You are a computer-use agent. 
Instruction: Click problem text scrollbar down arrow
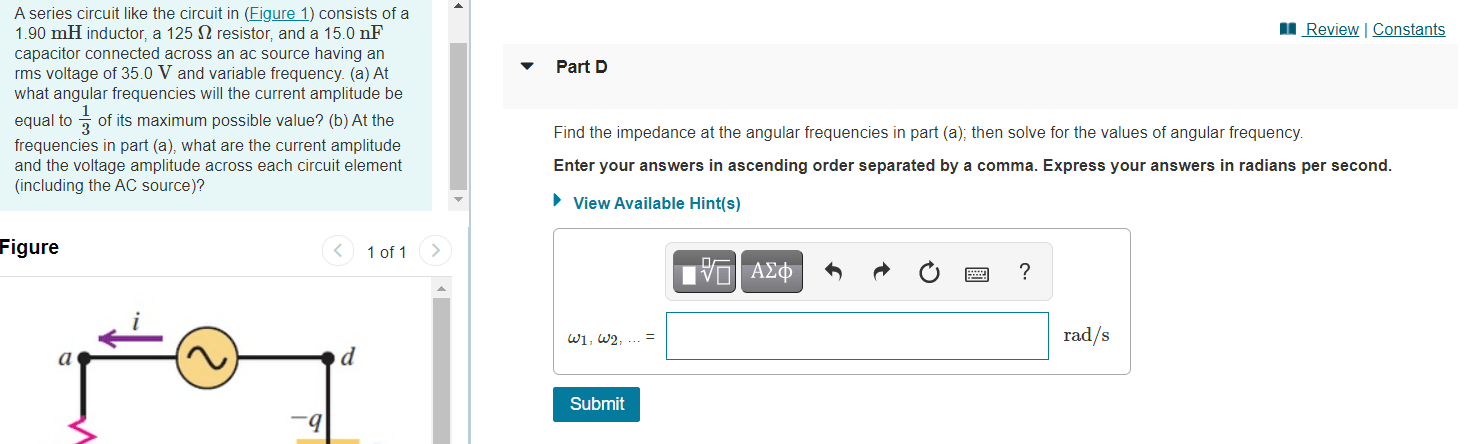point(458,199)
